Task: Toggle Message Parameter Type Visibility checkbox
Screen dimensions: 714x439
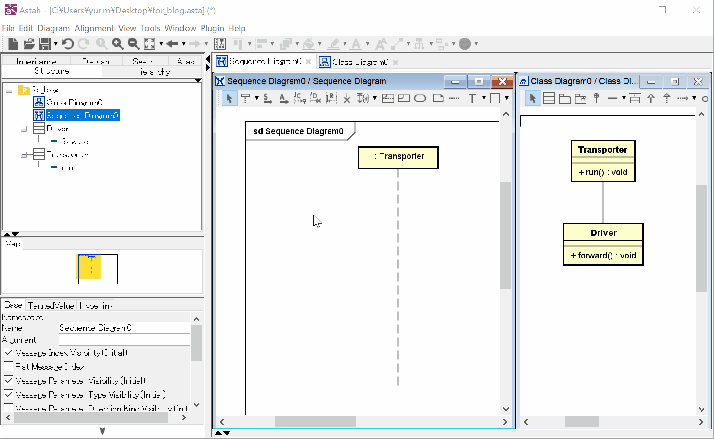Action: click(x=9, y=395)
